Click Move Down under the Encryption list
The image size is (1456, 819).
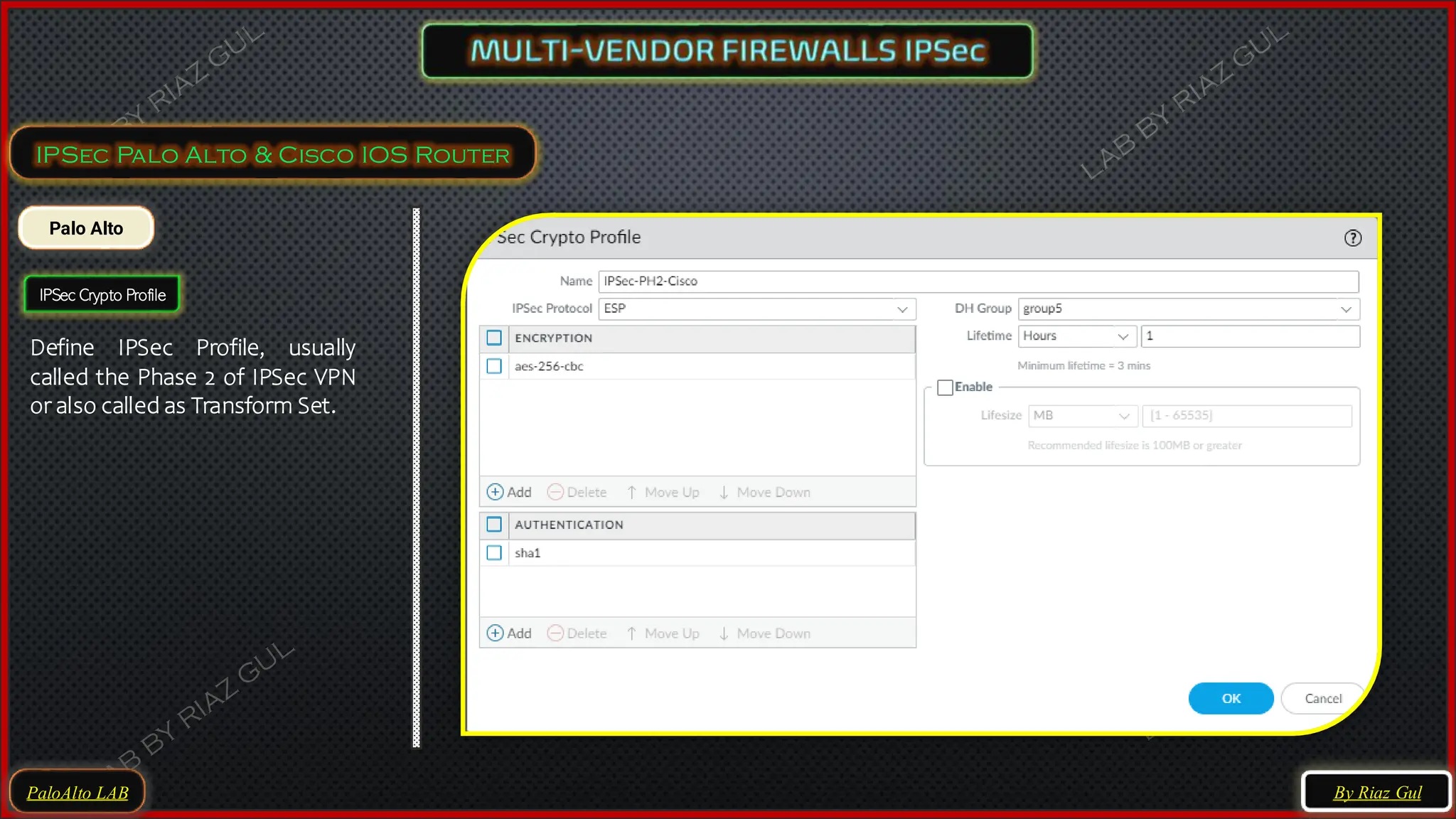(764, 492)
